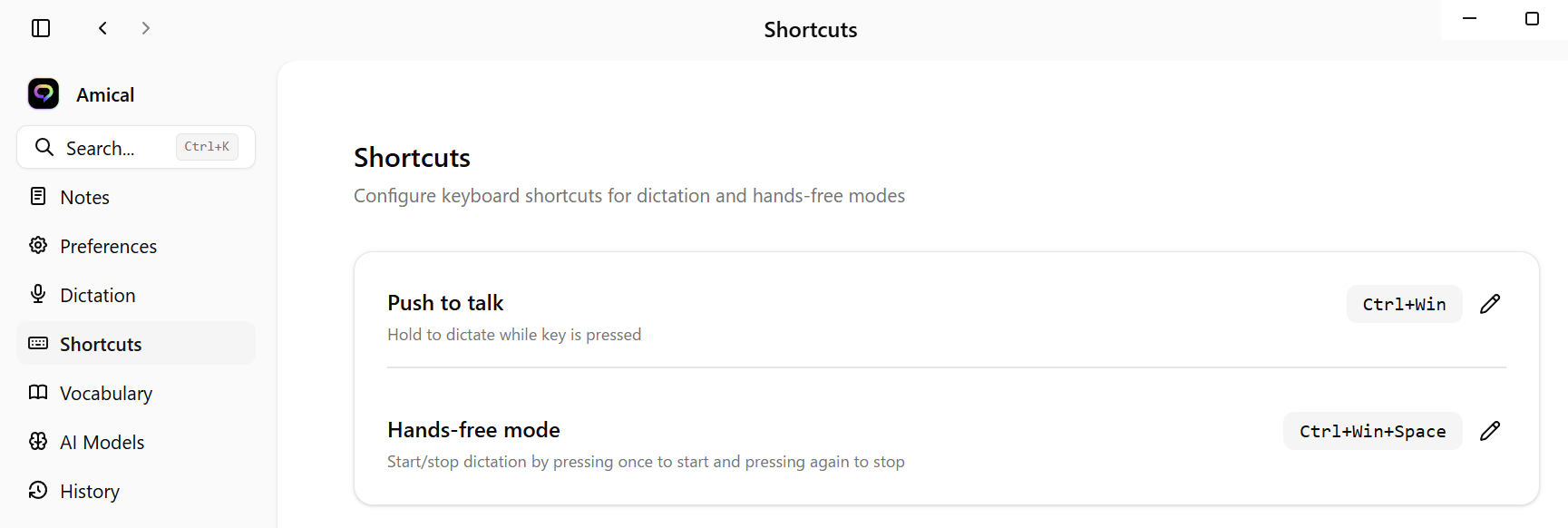This screenshot has width=1568, height=528.
Task: Edit the Push to talk shortcut pencil icon
Action: coord(1491,303)
